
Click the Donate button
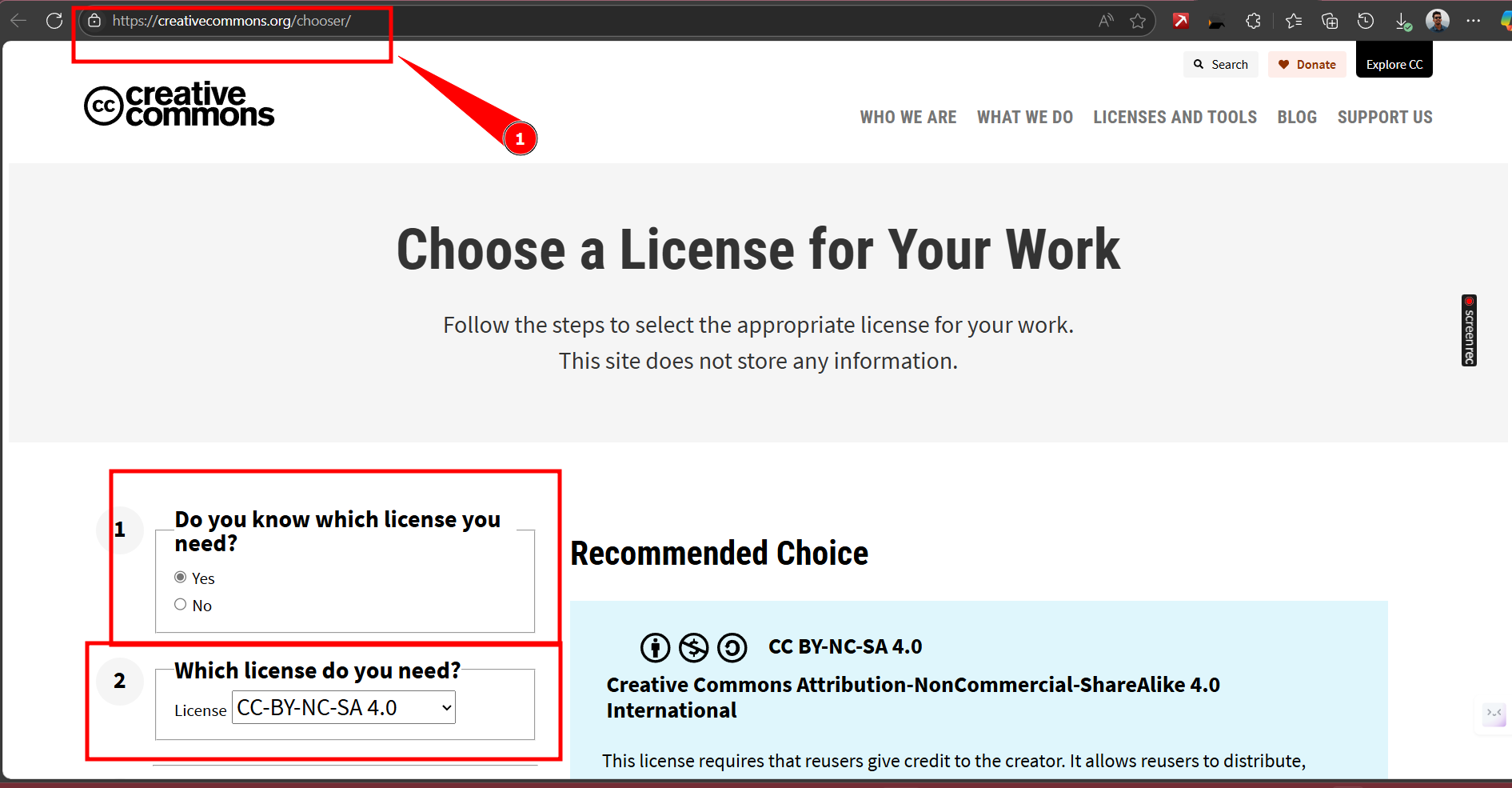[x=1307, y=65]
